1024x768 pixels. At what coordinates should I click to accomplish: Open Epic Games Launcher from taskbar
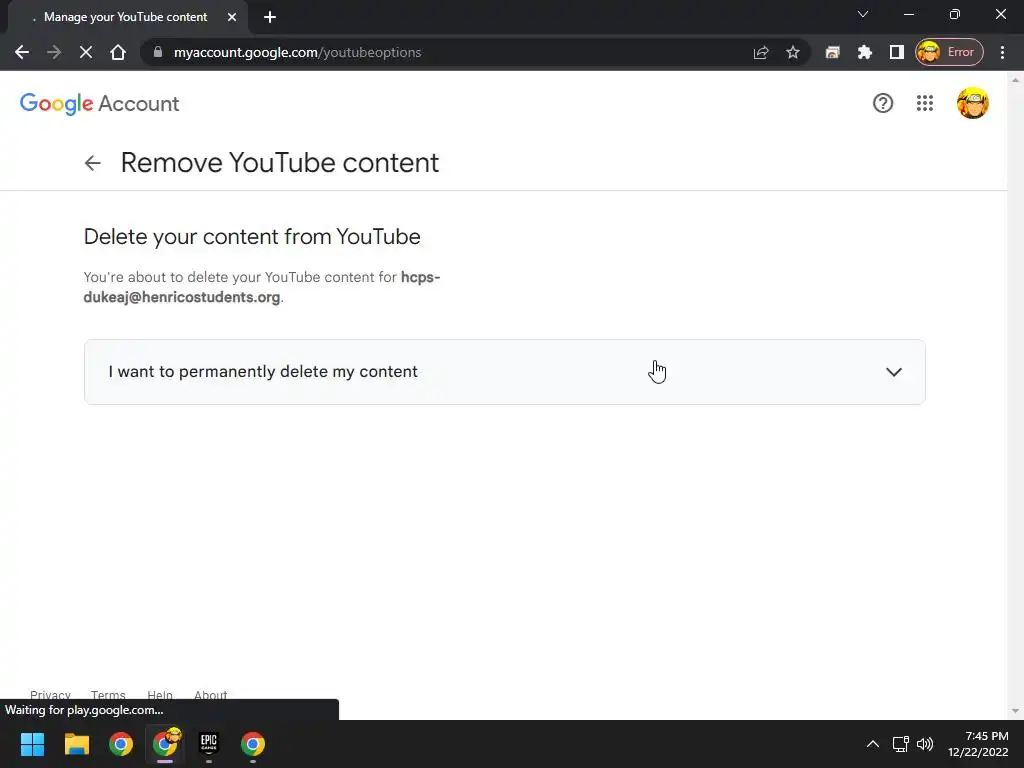pos(209,744)
